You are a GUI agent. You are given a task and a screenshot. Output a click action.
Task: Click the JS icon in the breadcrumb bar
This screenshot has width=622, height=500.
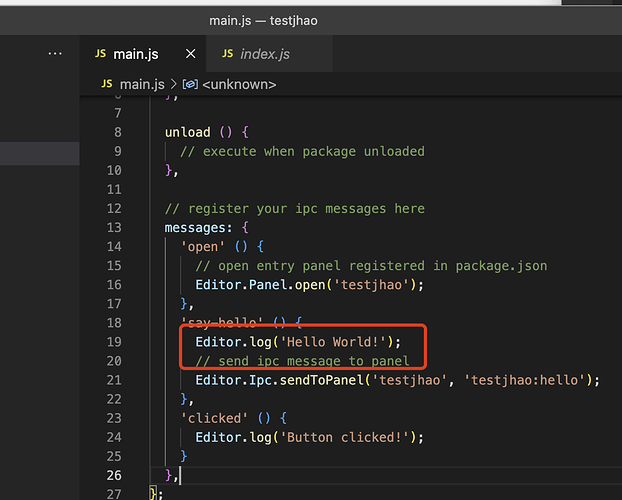point(107,85)
